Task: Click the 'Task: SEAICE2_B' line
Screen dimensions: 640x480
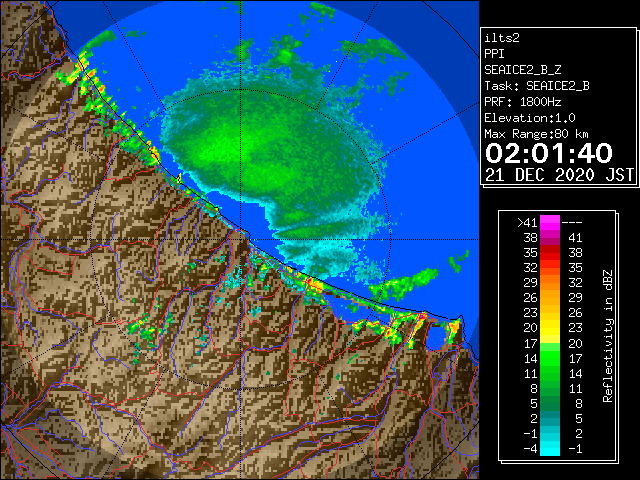Action: [537, 86]
